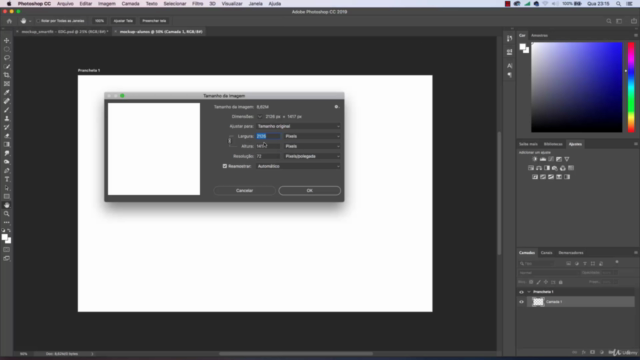Select the Pen tool
Image resolution: width=640 pixels, height=360 pixels.
click(x=7, y=171)
